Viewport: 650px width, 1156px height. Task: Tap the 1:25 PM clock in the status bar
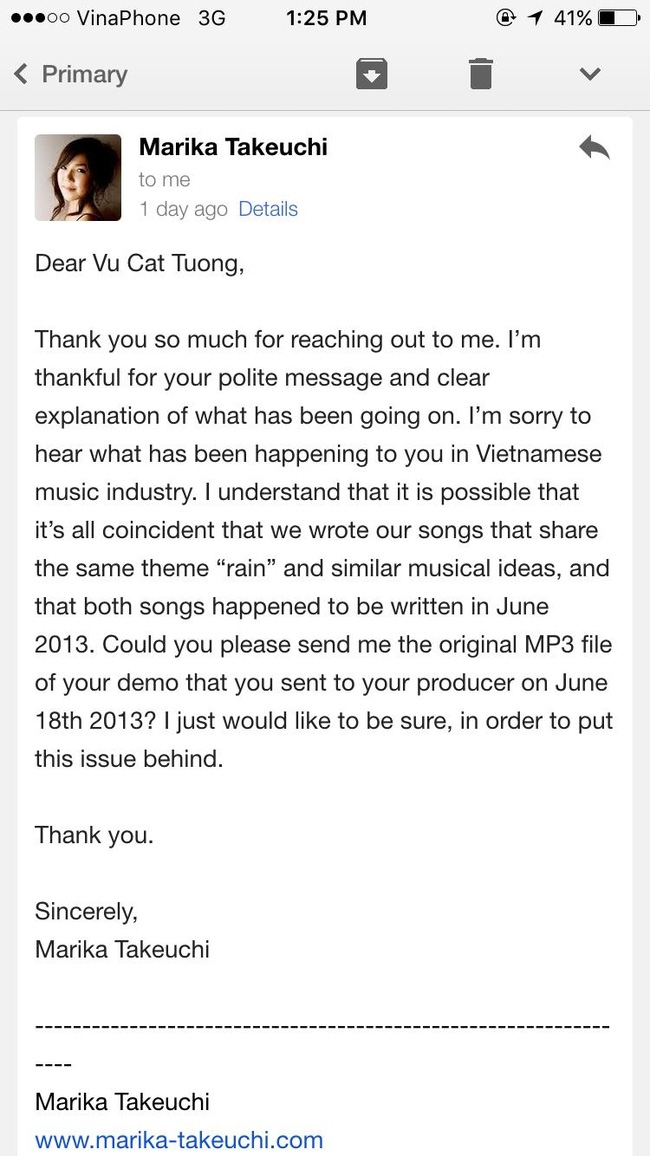(x=326, y=18)
